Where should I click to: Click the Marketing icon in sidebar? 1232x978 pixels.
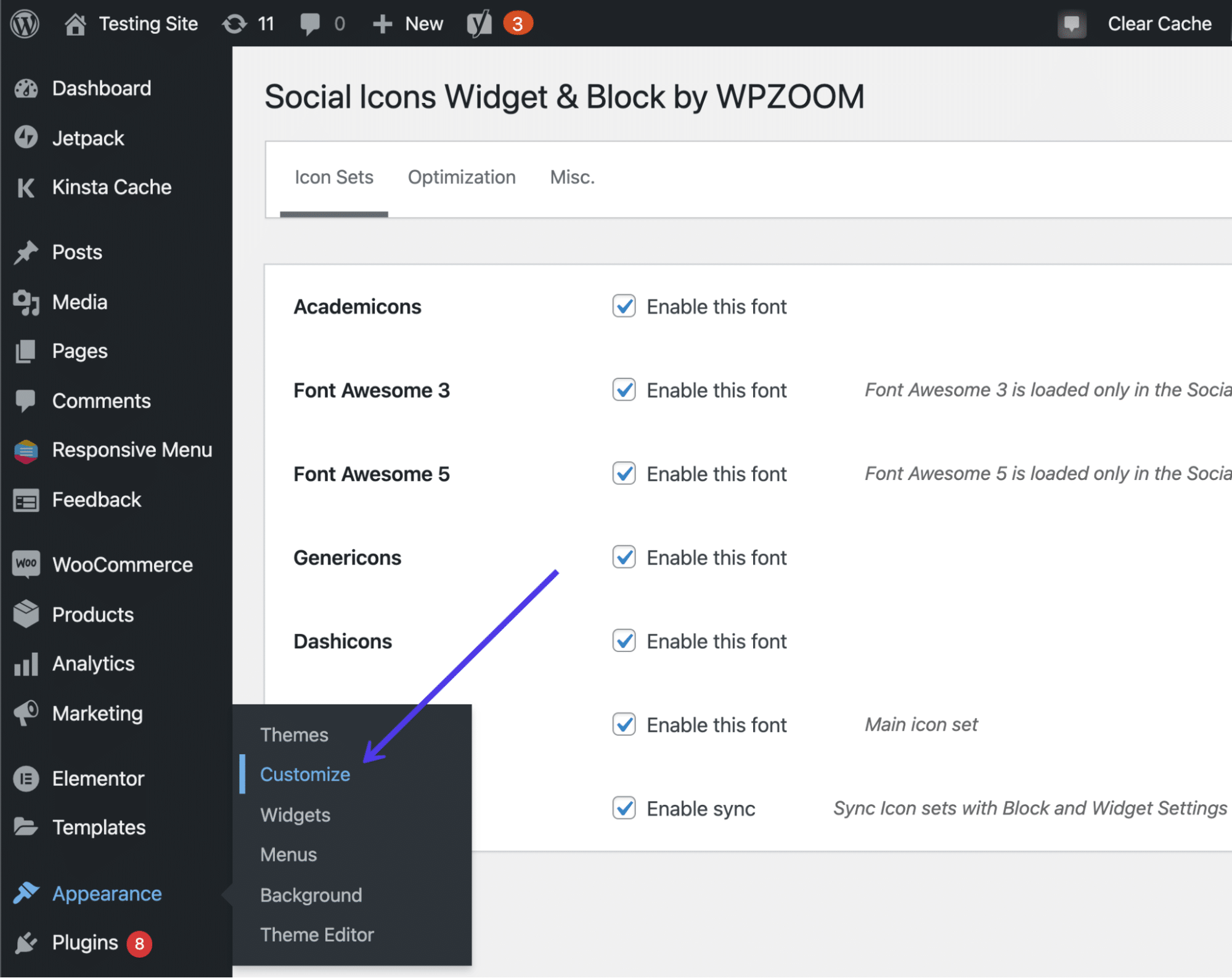pos(27,712)
